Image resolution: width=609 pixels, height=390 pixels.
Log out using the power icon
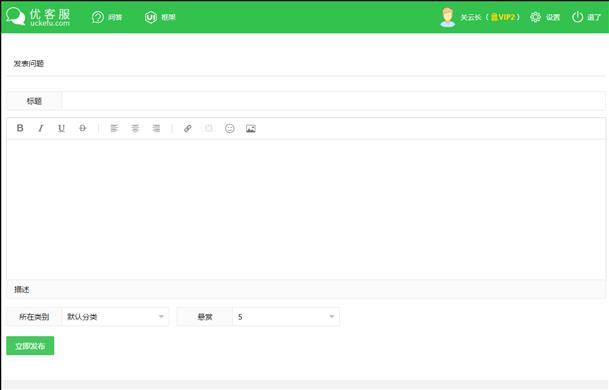[x=578, y=17]
